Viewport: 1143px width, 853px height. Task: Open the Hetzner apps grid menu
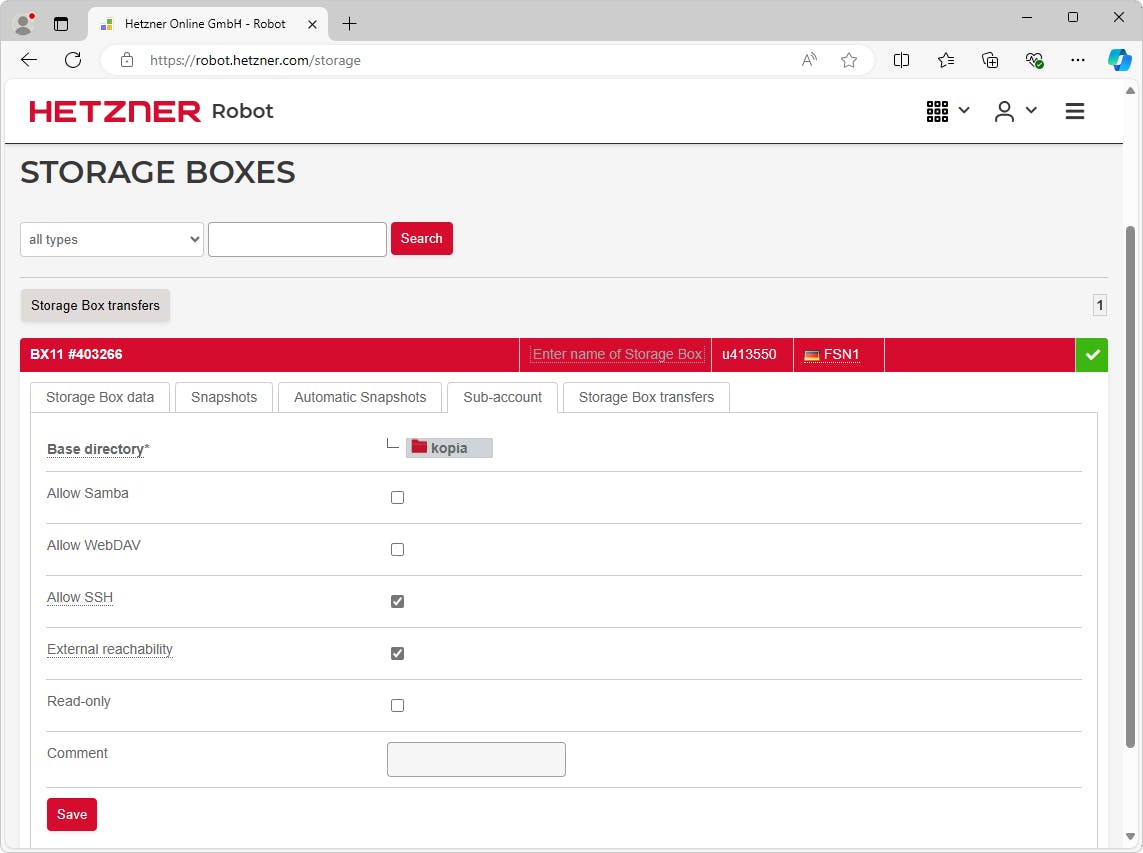click(x=948, y=111)
